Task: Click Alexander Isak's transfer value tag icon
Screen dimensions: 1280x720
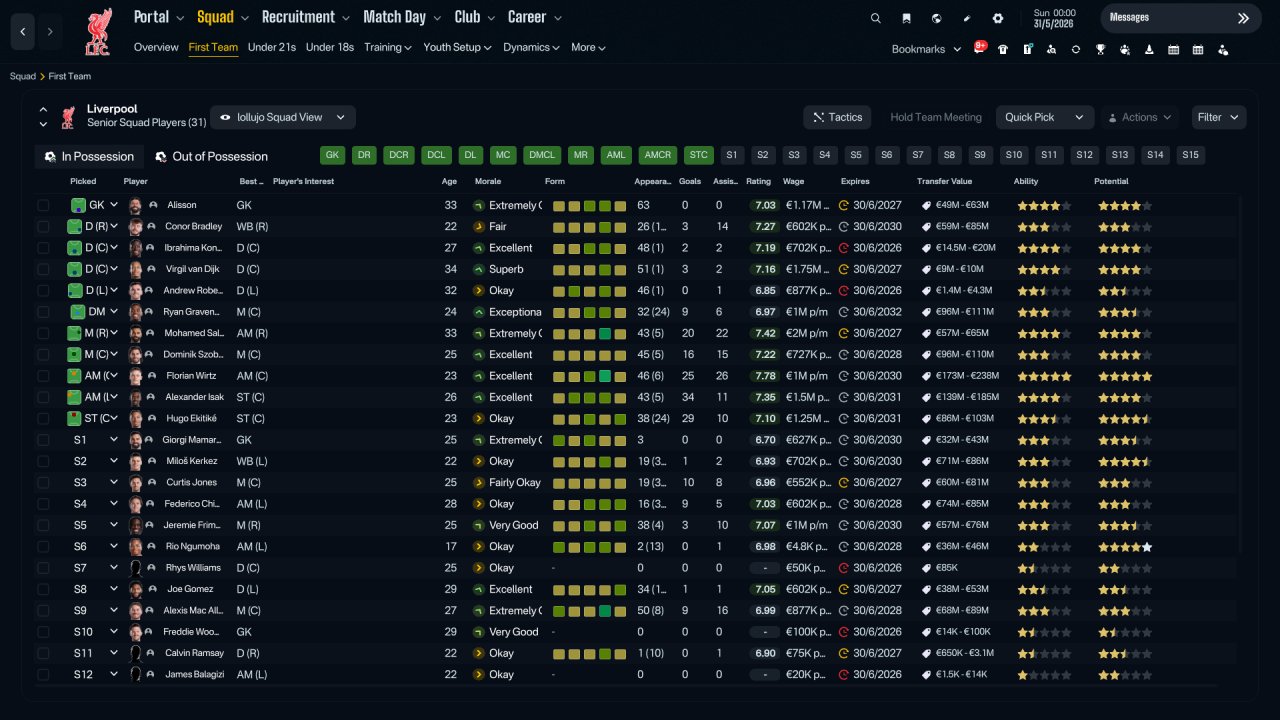Action: click(x=926, y=397)
